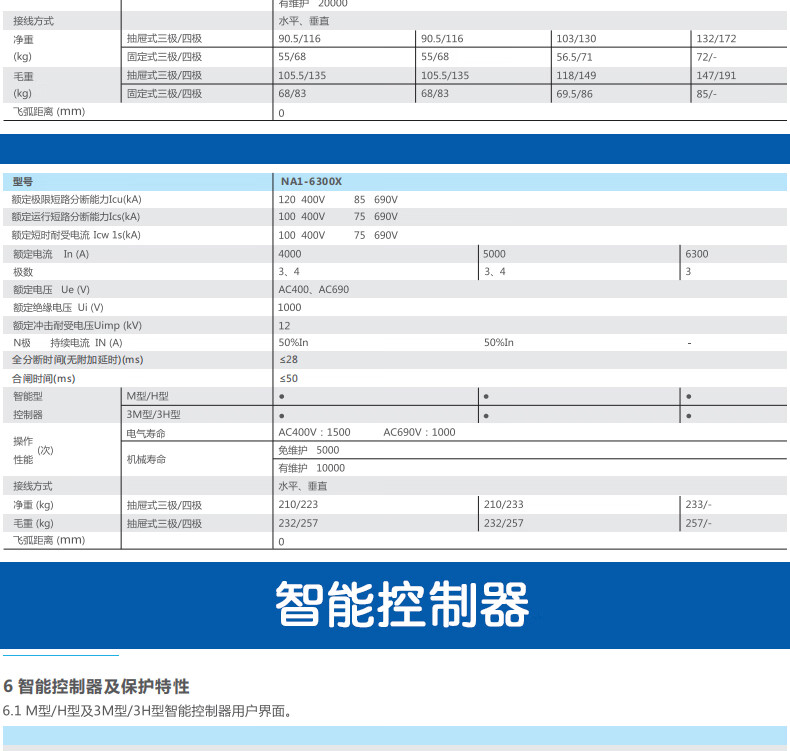Click the NA1-6300X model header cell
Image resolution: width=790 pixels, height=751 pixels.
(310, 182)
